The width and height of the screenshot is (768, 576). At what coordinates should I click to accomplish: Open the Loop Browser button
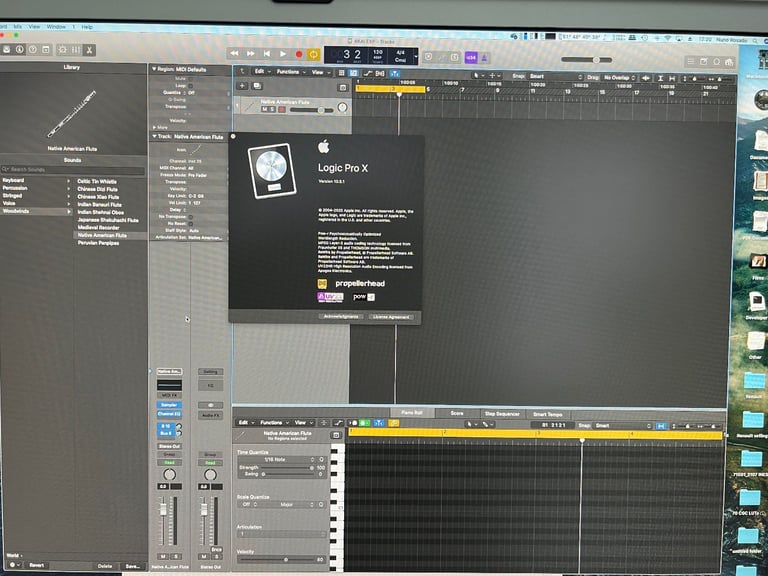click(716, 62)
